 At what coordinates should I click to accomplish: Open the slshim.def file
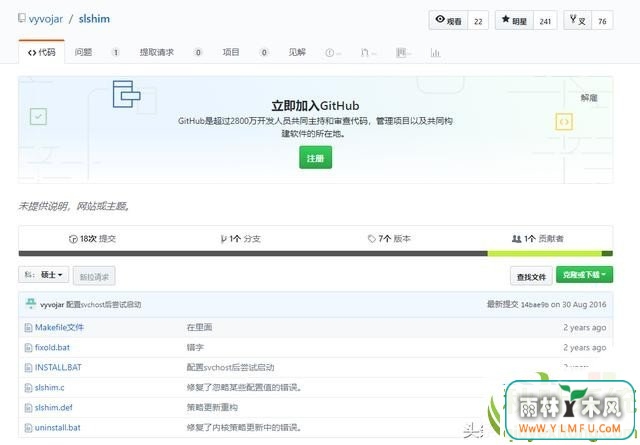click(x=53, y=407)
